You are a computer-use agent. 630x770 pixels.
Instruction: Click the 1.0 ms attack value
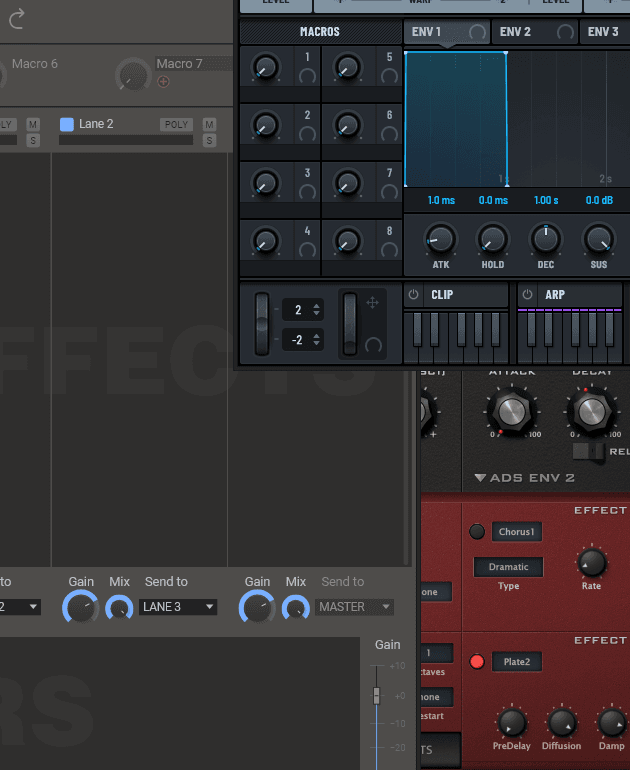click(441, 200)
